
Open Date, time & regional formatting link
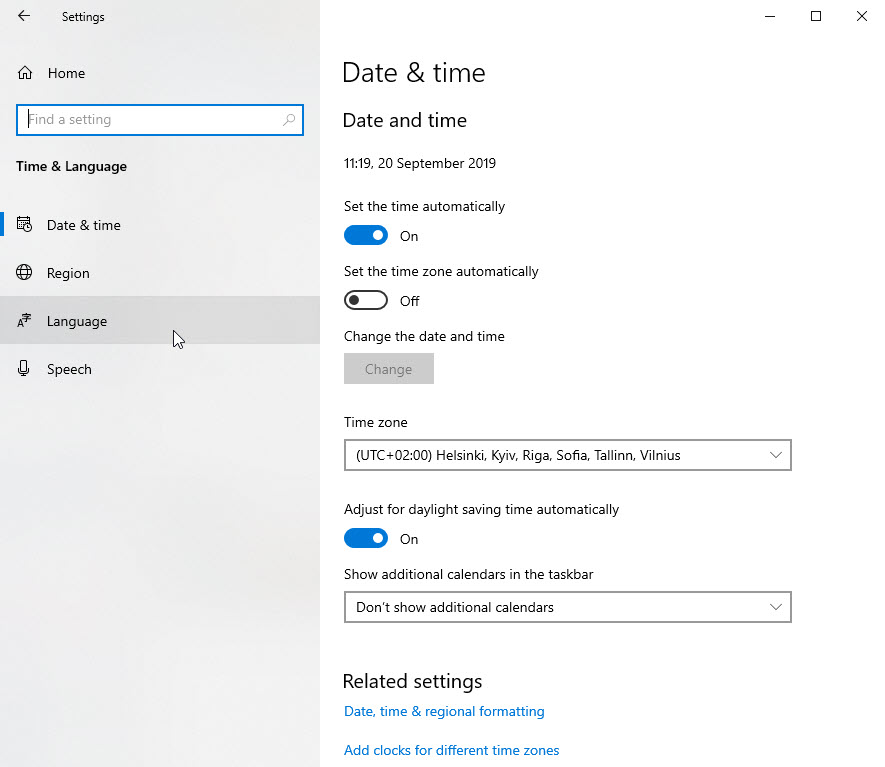click(x=444, y=712)
